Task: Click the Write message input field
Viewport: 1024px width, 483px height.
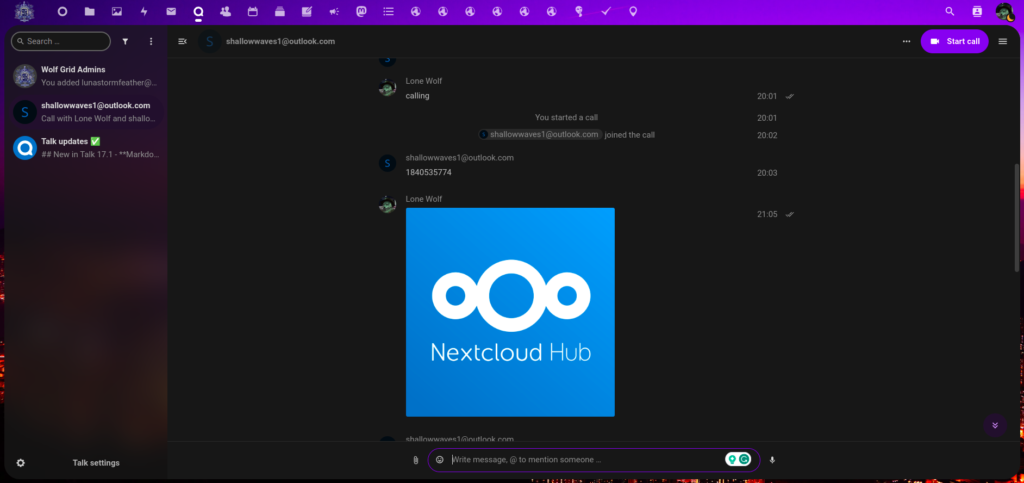Action: (x=585, y=460)
